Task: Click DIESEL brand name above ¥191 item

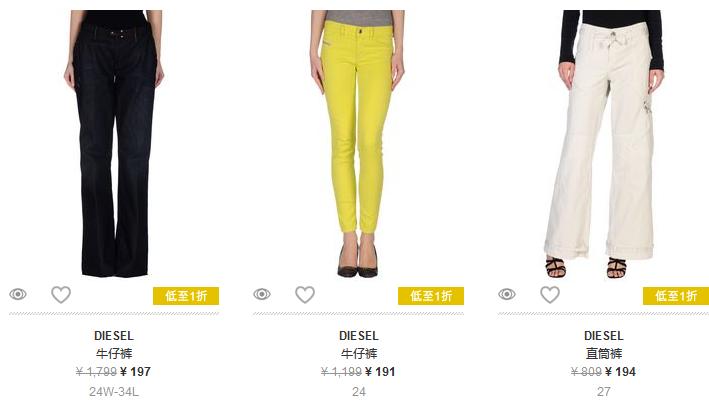Action: pyautogui.click(x=359, y=336)
